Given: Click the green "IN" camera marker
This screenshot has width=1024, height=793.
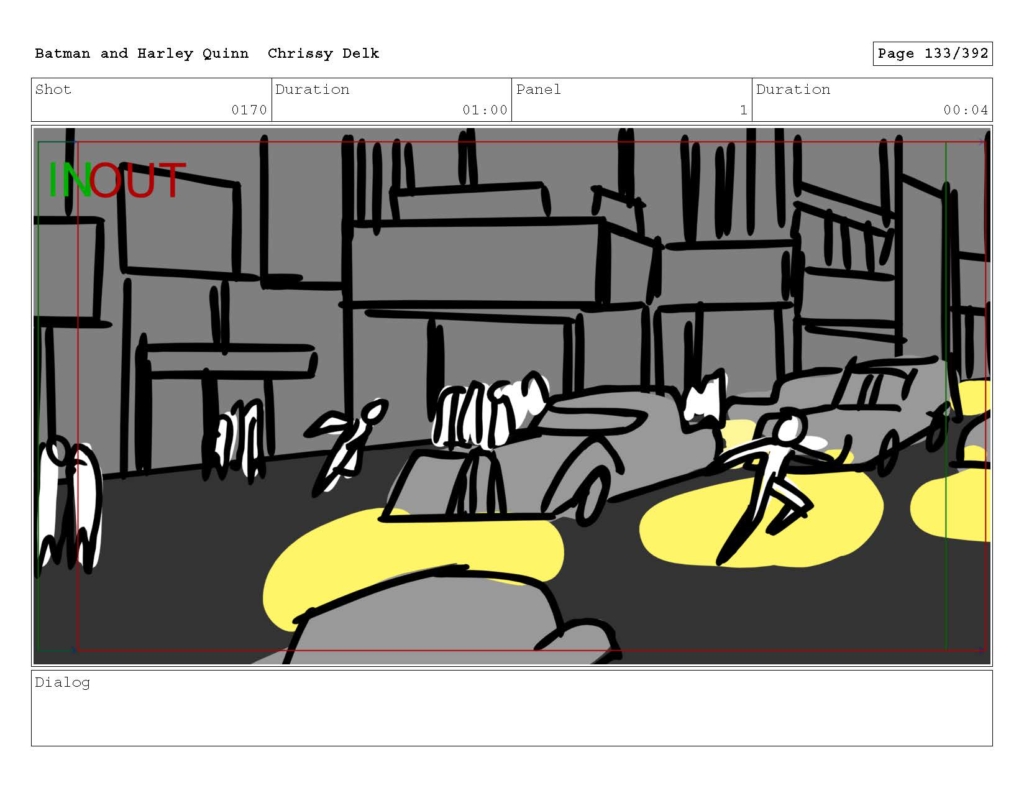Looking at the screenshot, I should click(x=69, y=180).
